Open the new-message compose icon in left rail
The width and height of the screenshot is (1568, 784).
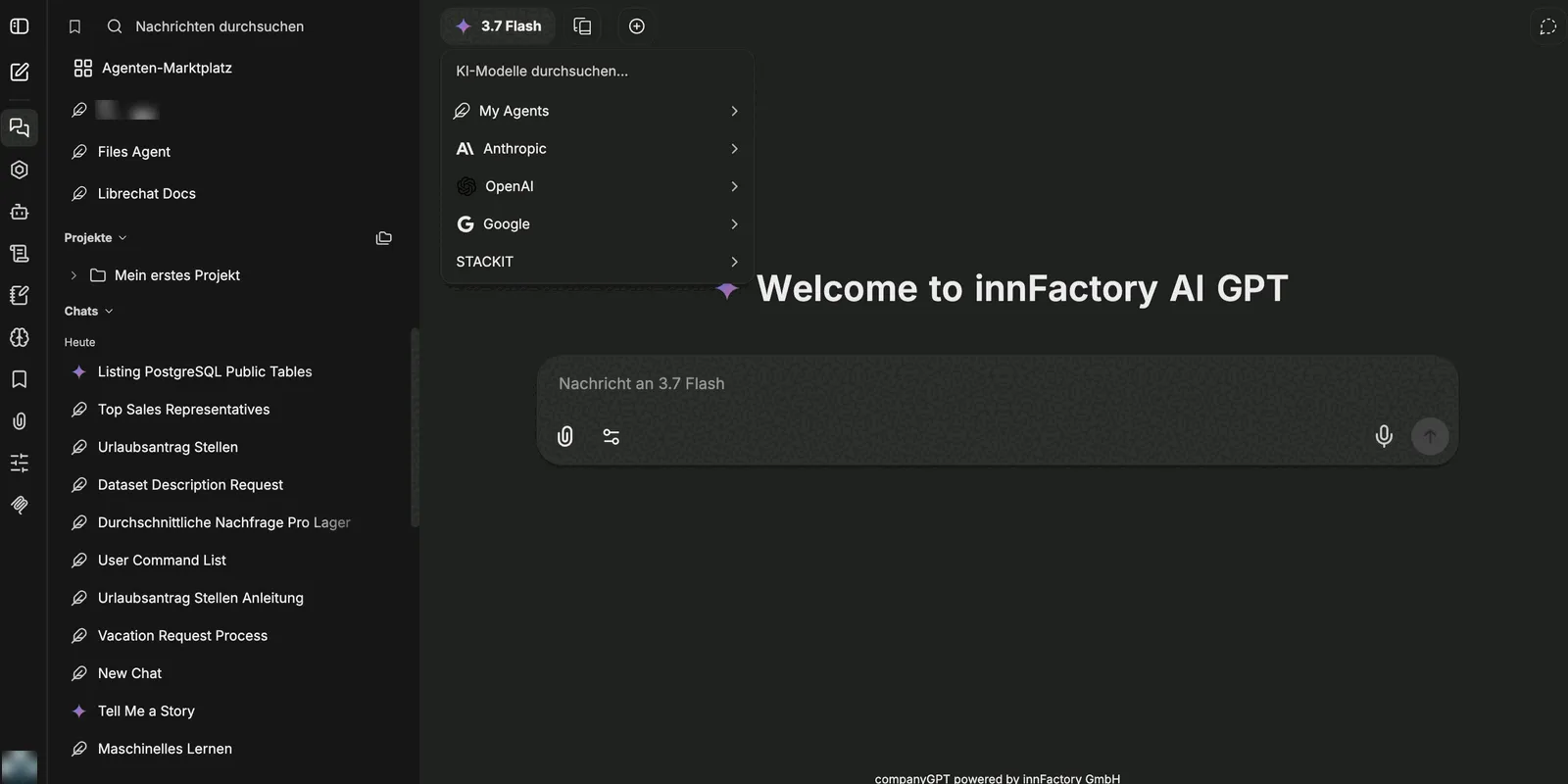pyautogui.click(x=20, y=72)
